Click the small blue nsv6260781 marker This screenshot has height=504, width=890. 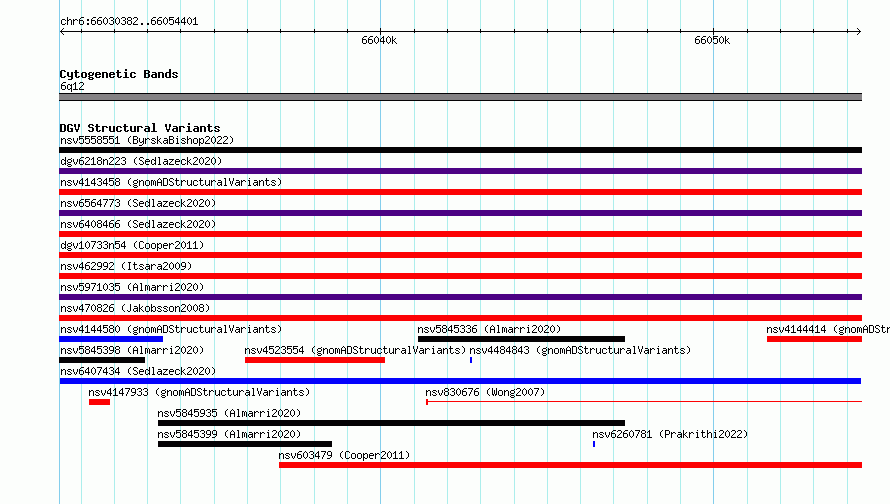coord(594,444)
